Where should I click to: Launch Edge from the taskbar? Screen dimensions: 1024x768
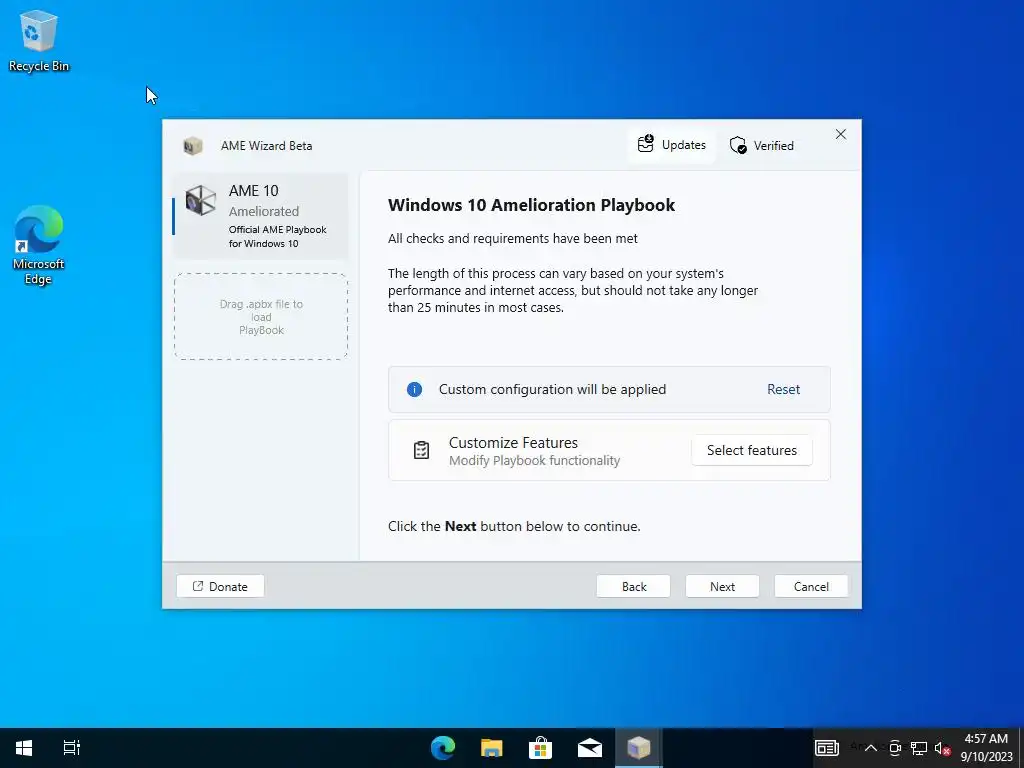[x=443, y=748]
